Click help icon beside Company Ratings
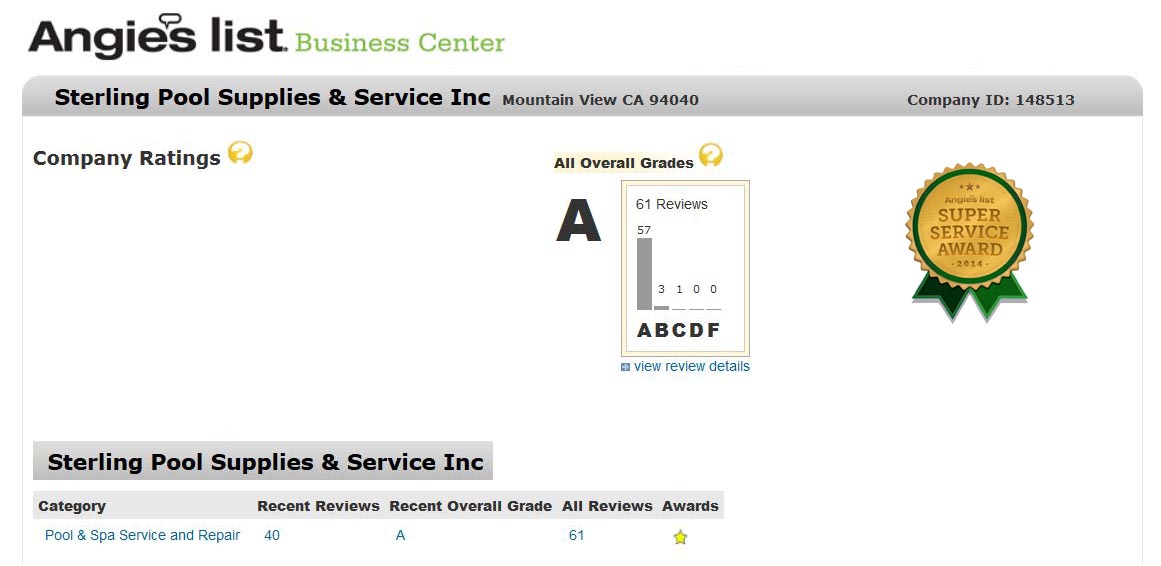 tap(240, 154)
